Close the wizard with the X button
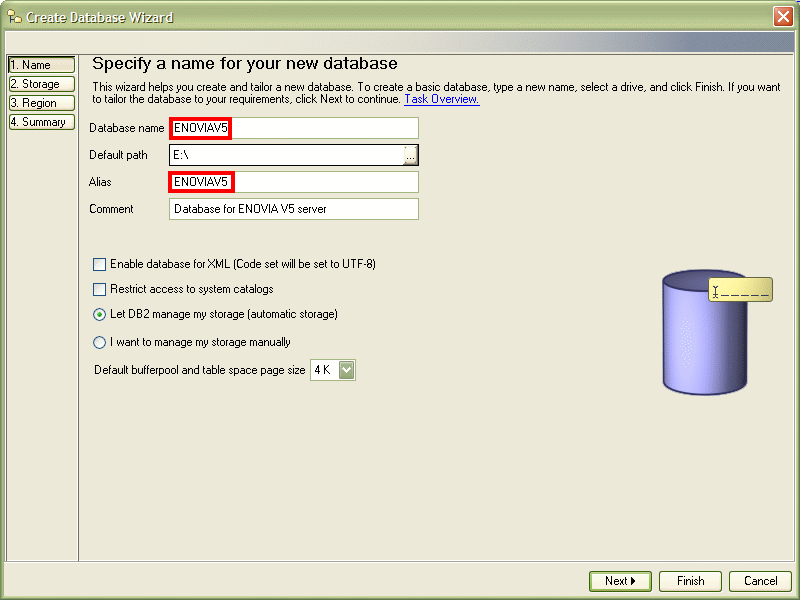The height and width of the screenshot is (600, 800). tap(783, 16)
